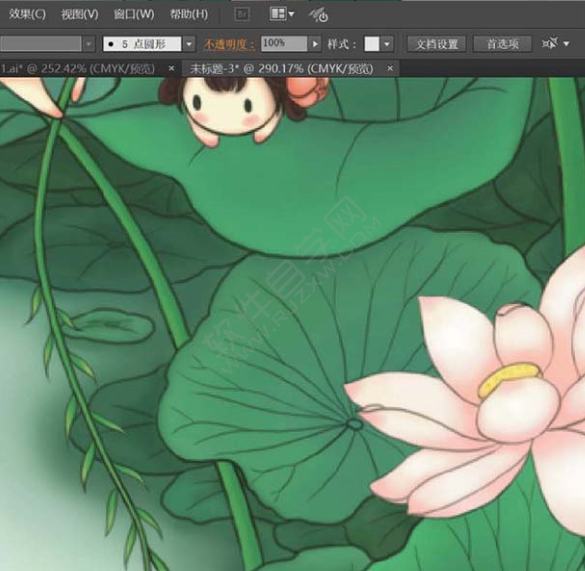
Task: Close the 1.ai document tab
Action: [171, 68]
